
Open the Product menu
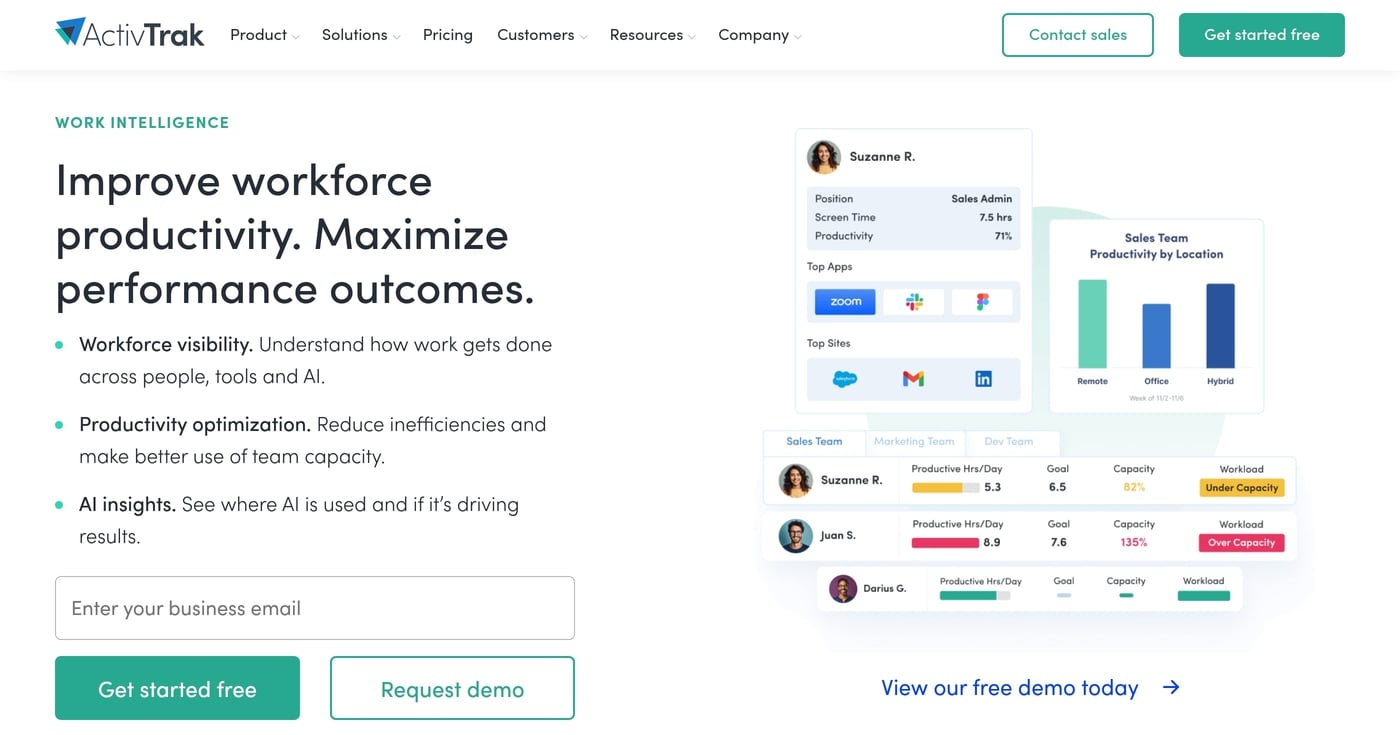(x=258, y=35)
